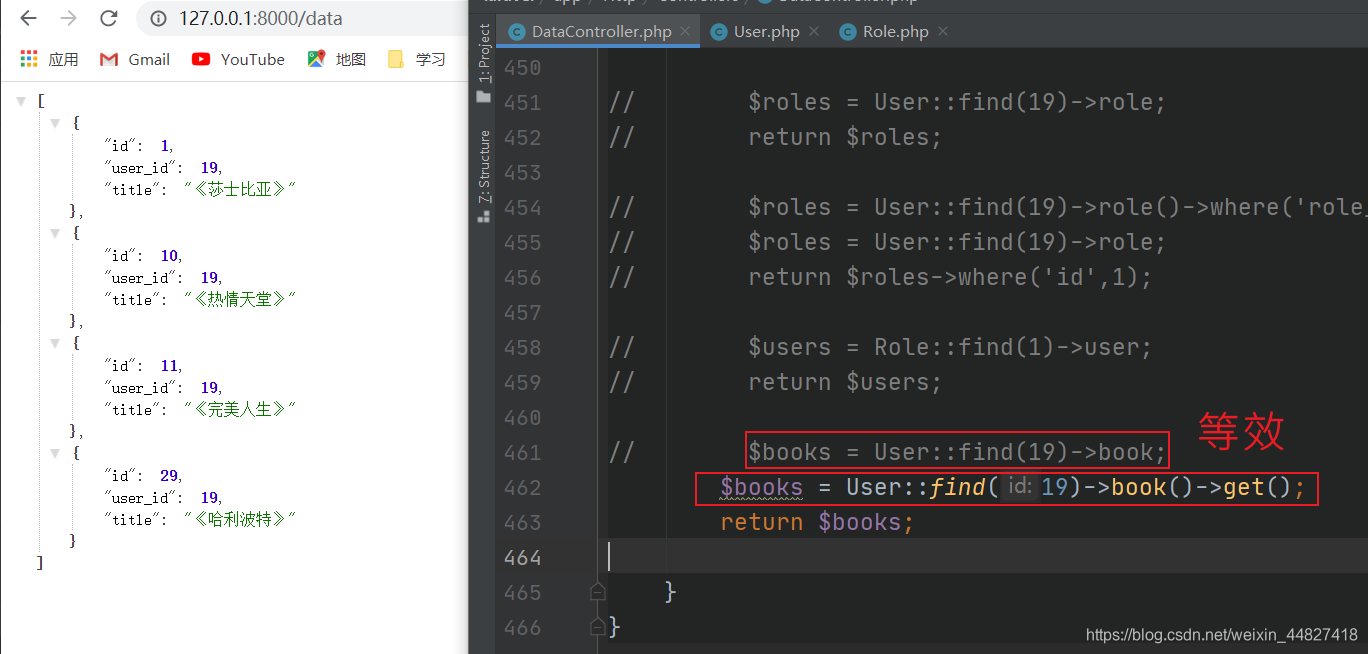Click commented 'return $roles;' on line 452

click(x=845, y=137)
